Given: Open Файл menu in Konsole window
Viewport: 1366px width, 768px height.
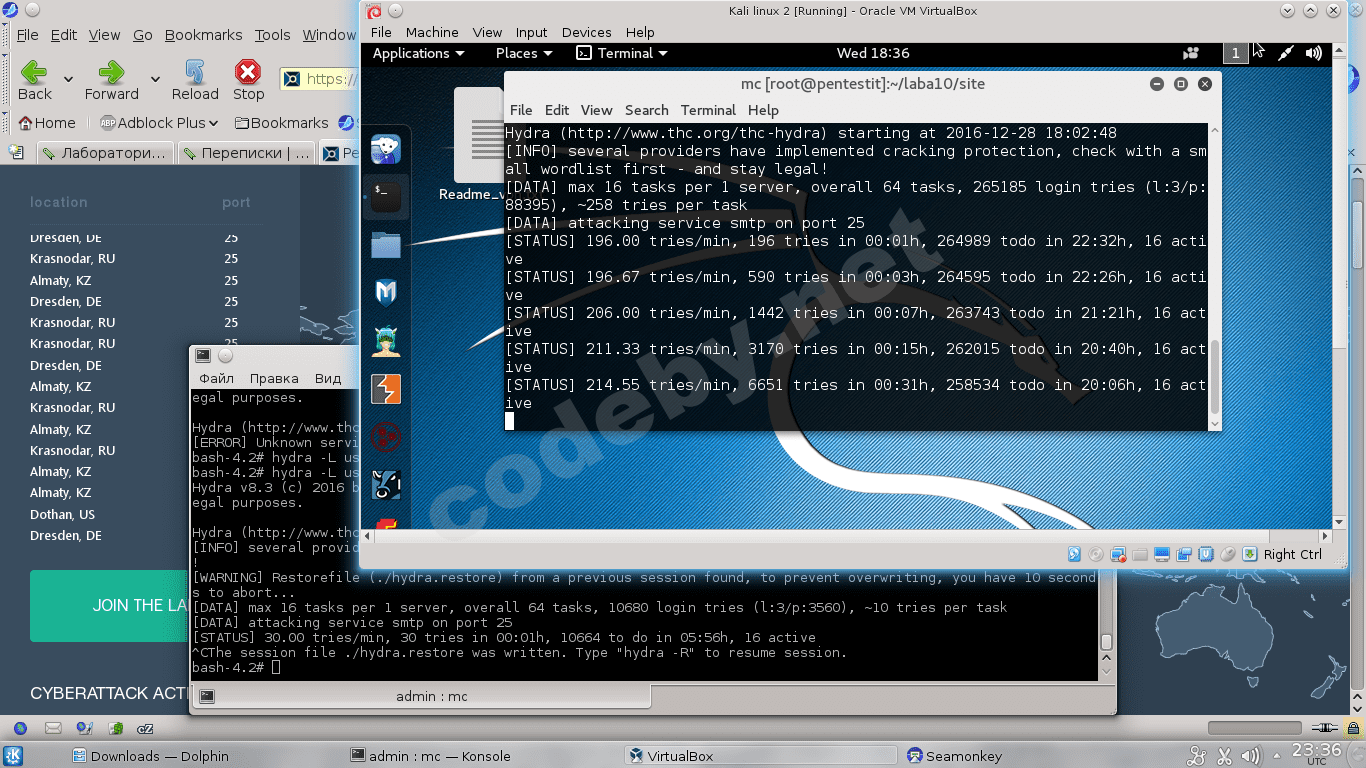Looking at the screenshot, I should [216, 379].
